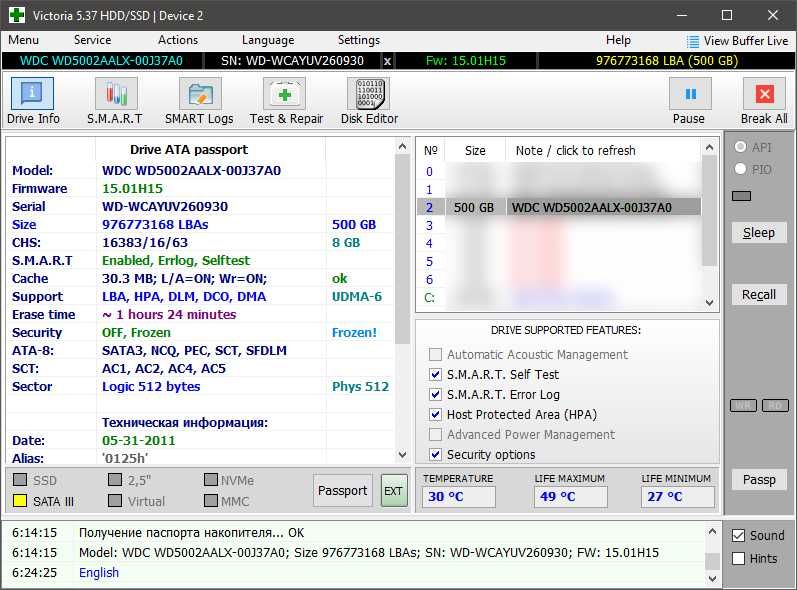Toggle Host Protected Area (HPA) checkbox
This screenshot has width=797, height=590.
tap(435, 415)
